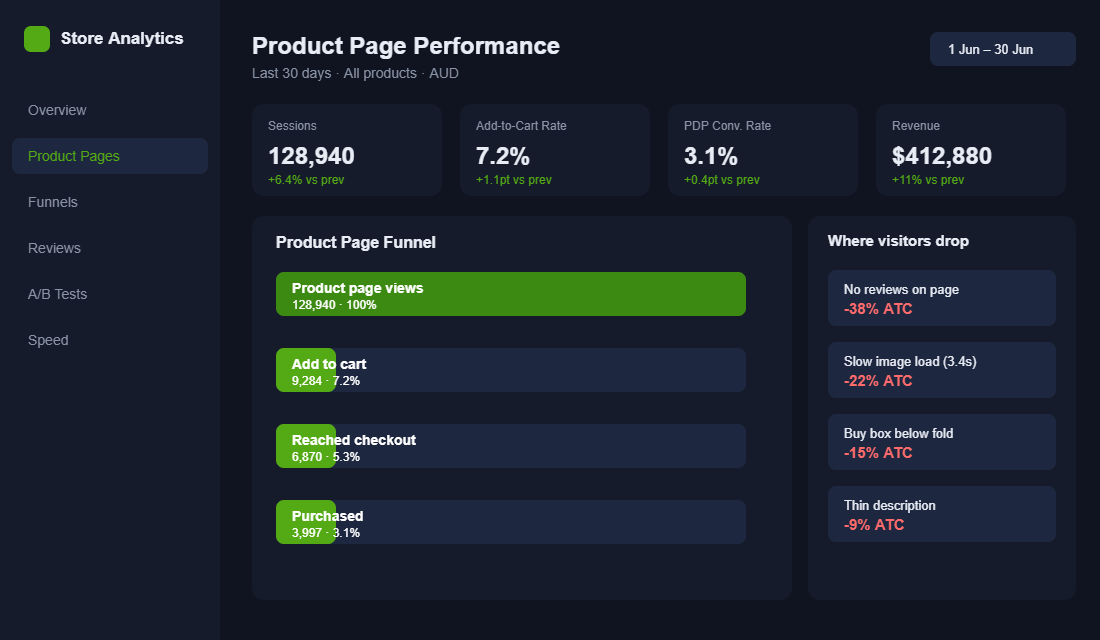
Task: Click the green Store Analytics logo icon
Action: [36, 39]
